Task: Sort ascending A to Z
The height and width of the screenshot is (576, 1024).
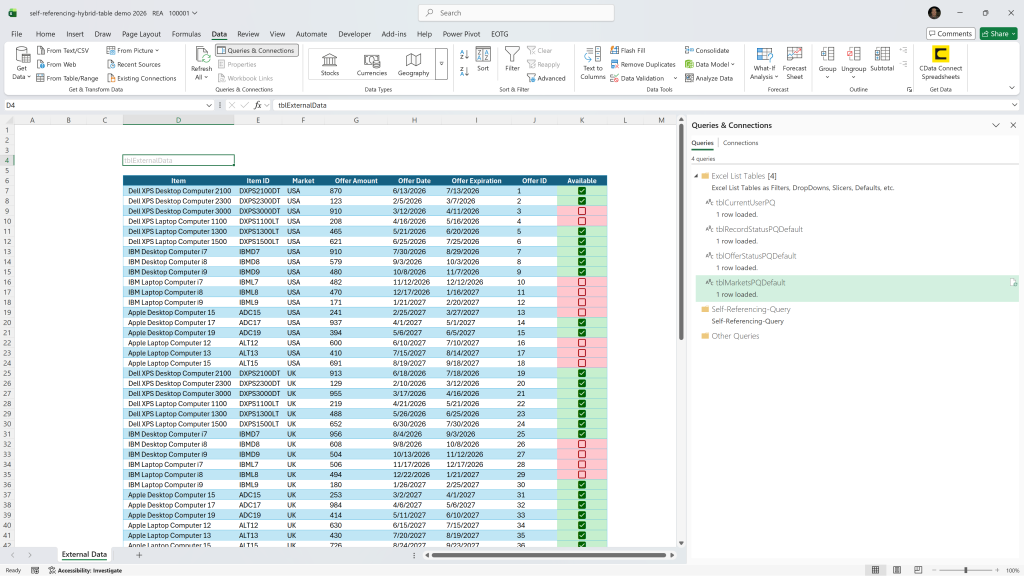Action: coord(464,55)
